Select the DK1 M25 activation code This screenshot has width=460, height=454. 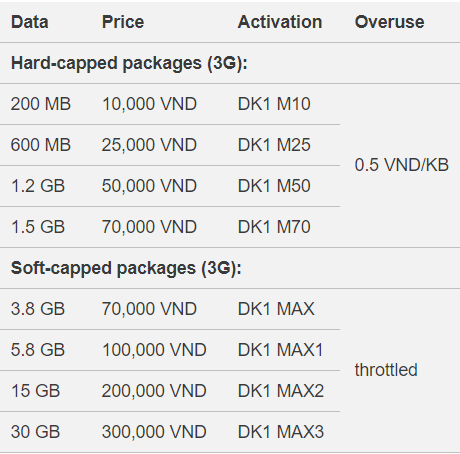coord(274,145)
